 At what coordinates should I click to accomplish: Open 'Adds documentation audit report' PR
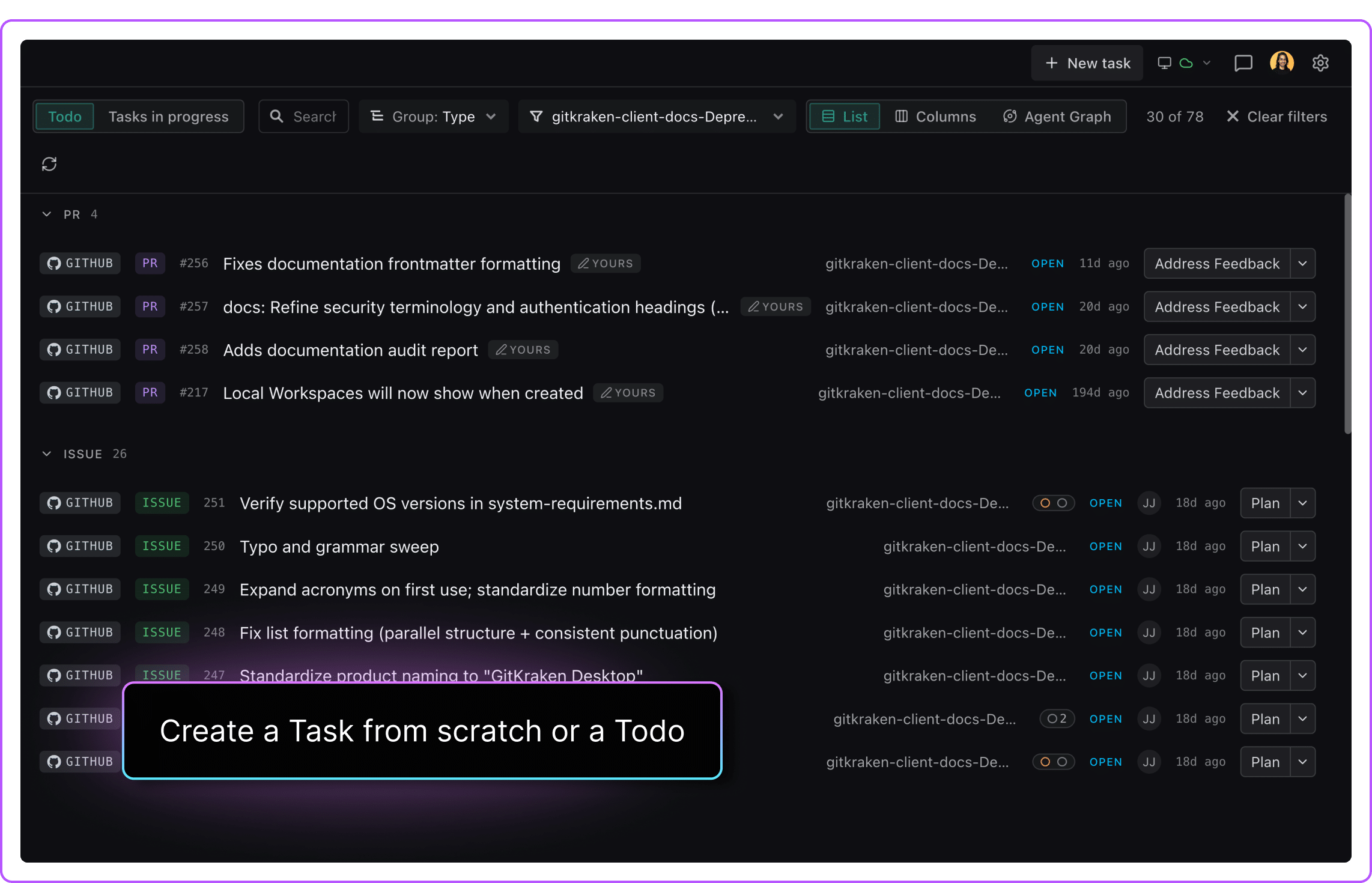(x=351, y=350)
